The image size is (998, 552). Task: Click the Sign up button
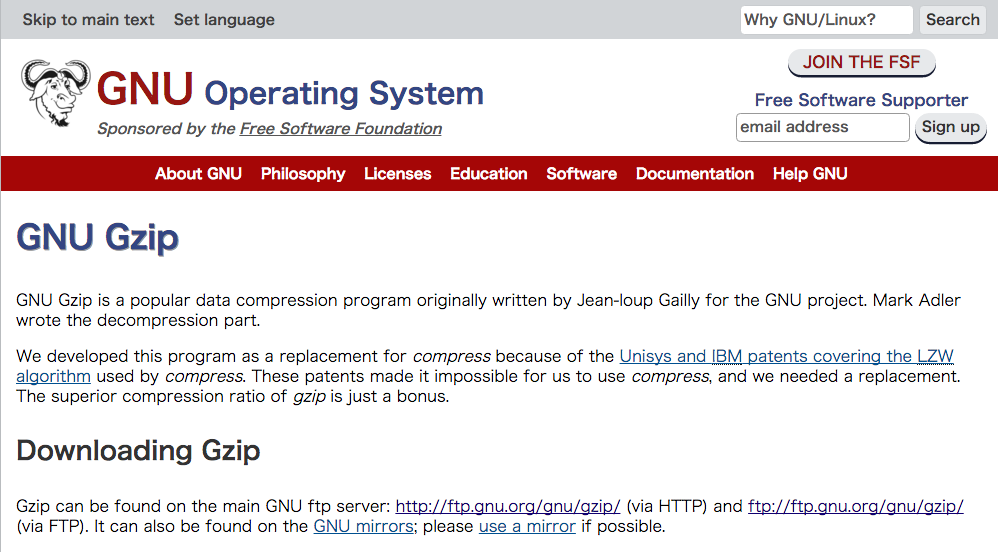pos(950,127)
